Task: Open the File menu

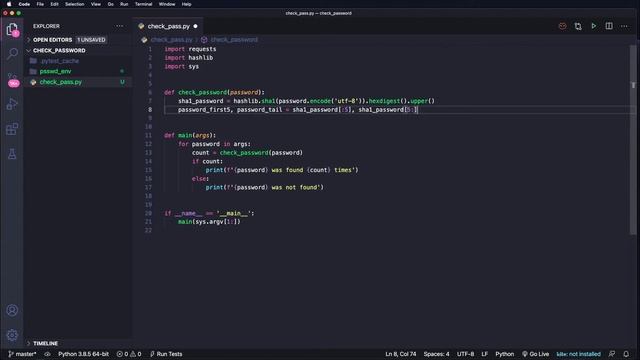Action: (x=40, y=4)
